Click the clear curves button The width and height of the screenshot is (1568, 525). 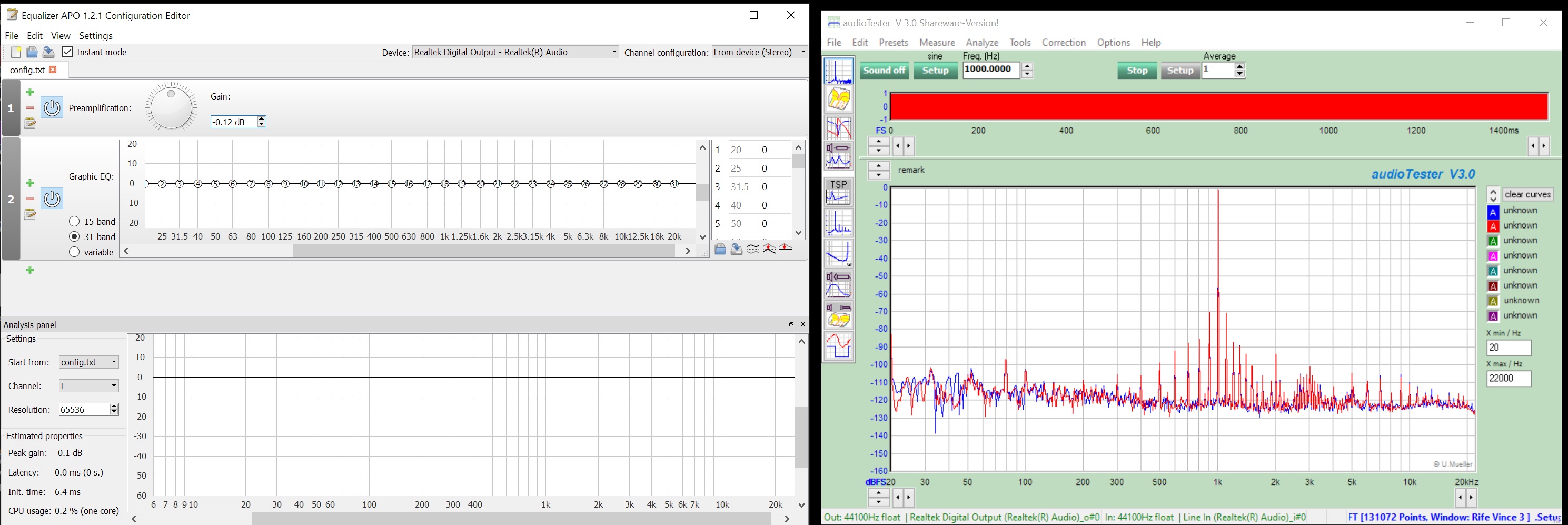[x=1528, y=195]
